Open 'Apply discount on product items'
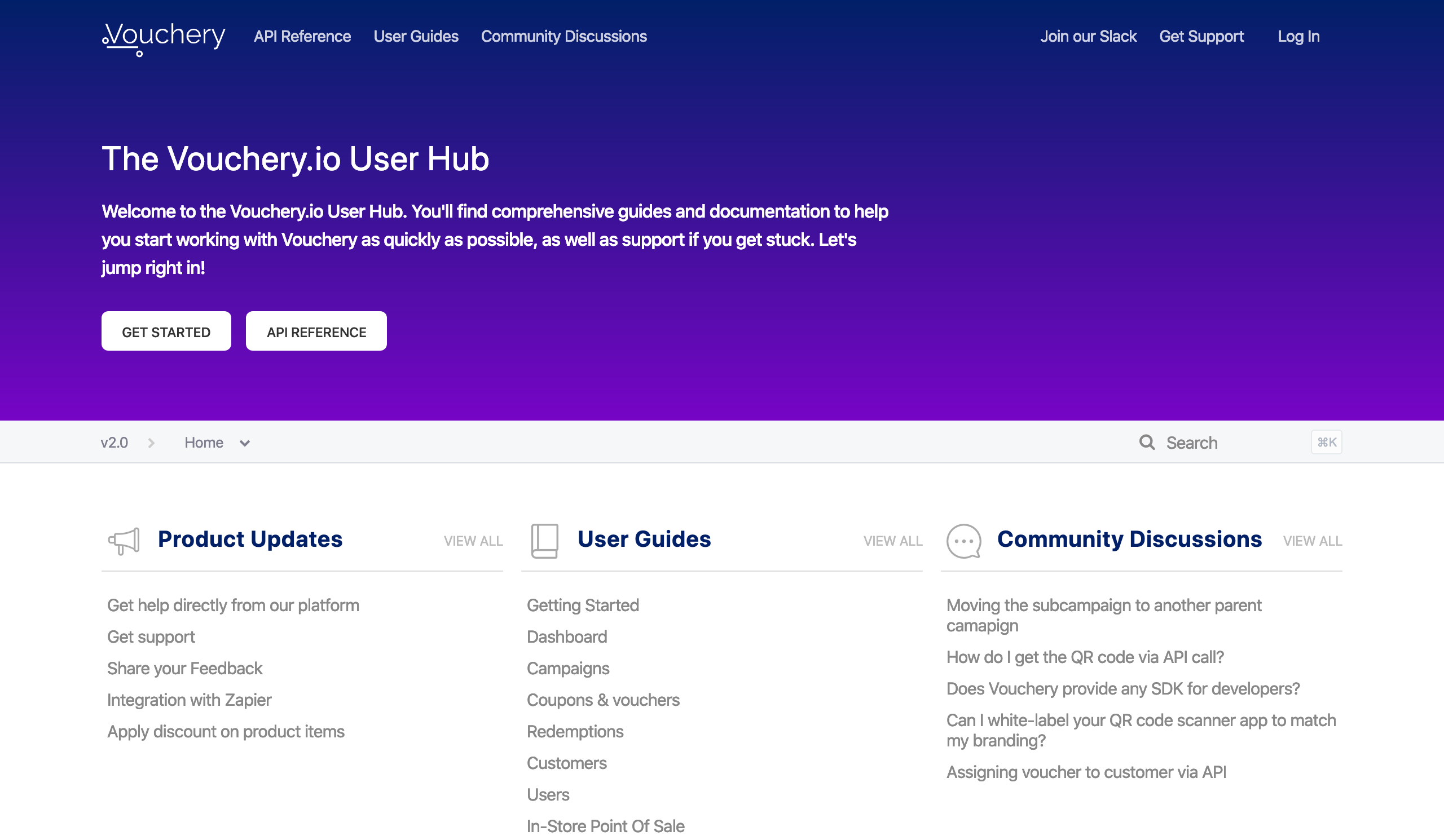This screenshot has height=840, width=1444. (x=226, y=731)
